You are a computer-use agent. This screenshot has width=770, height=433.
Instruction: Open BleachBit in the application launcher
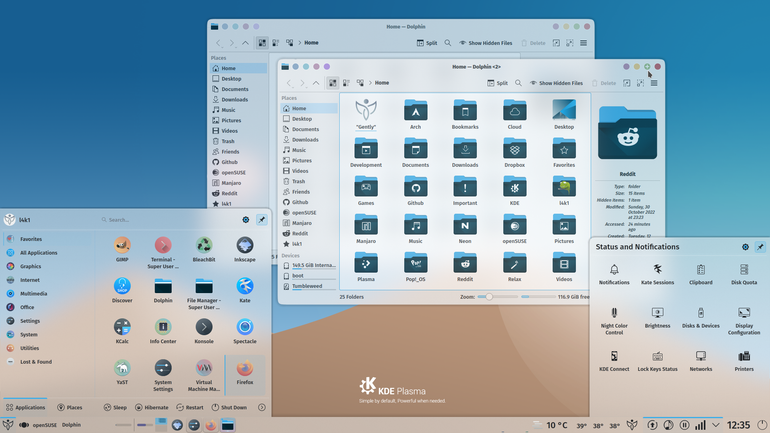204,249
